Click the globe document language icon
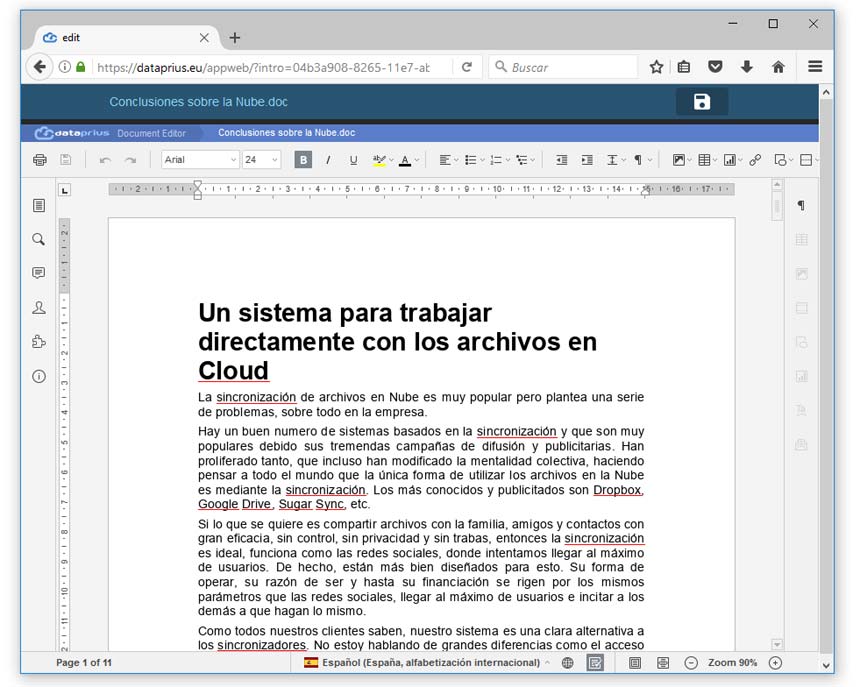 coord(568,663)
